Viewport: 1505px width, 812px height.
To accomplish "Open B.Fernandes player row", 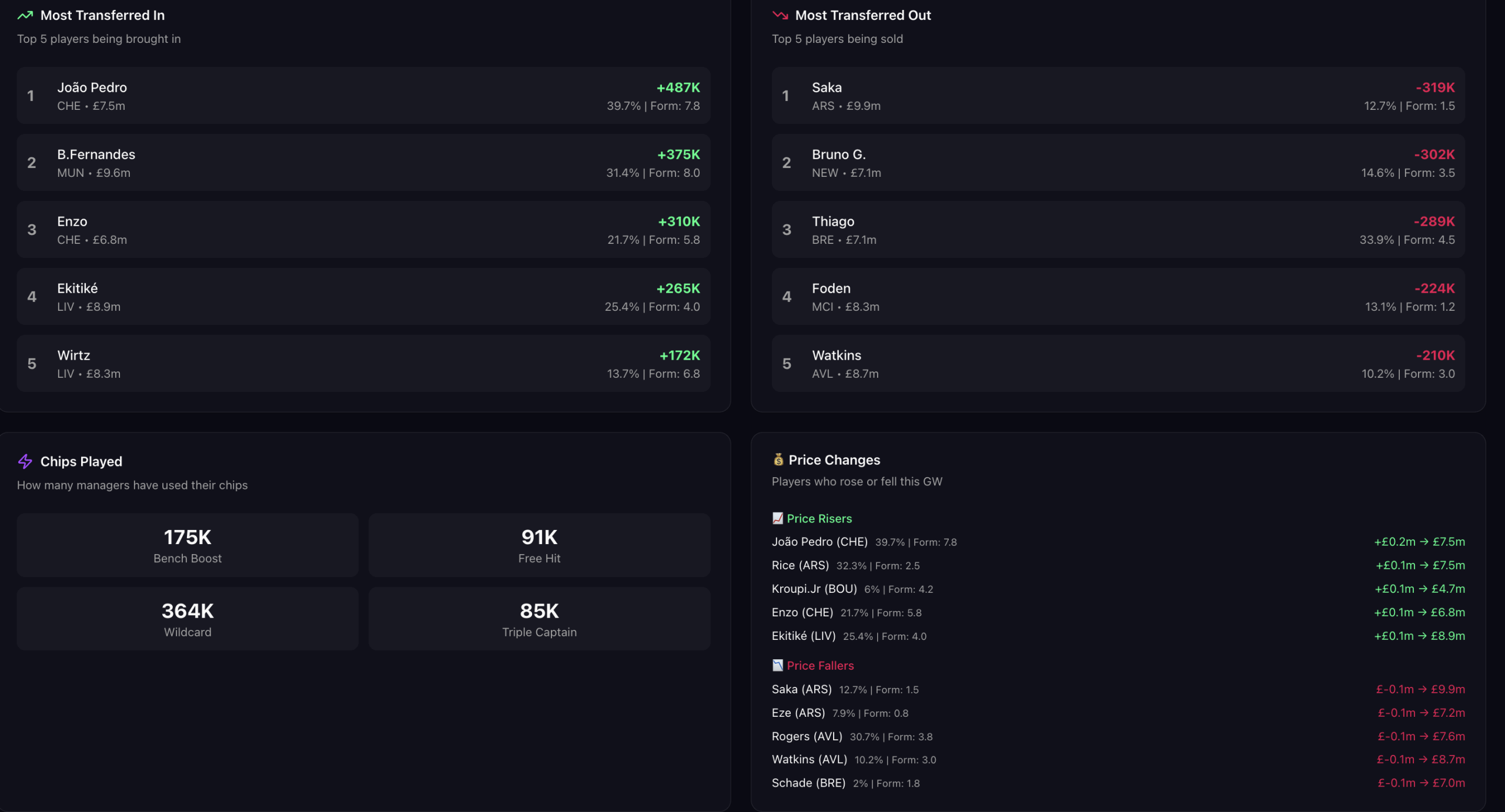I will 363,162.
